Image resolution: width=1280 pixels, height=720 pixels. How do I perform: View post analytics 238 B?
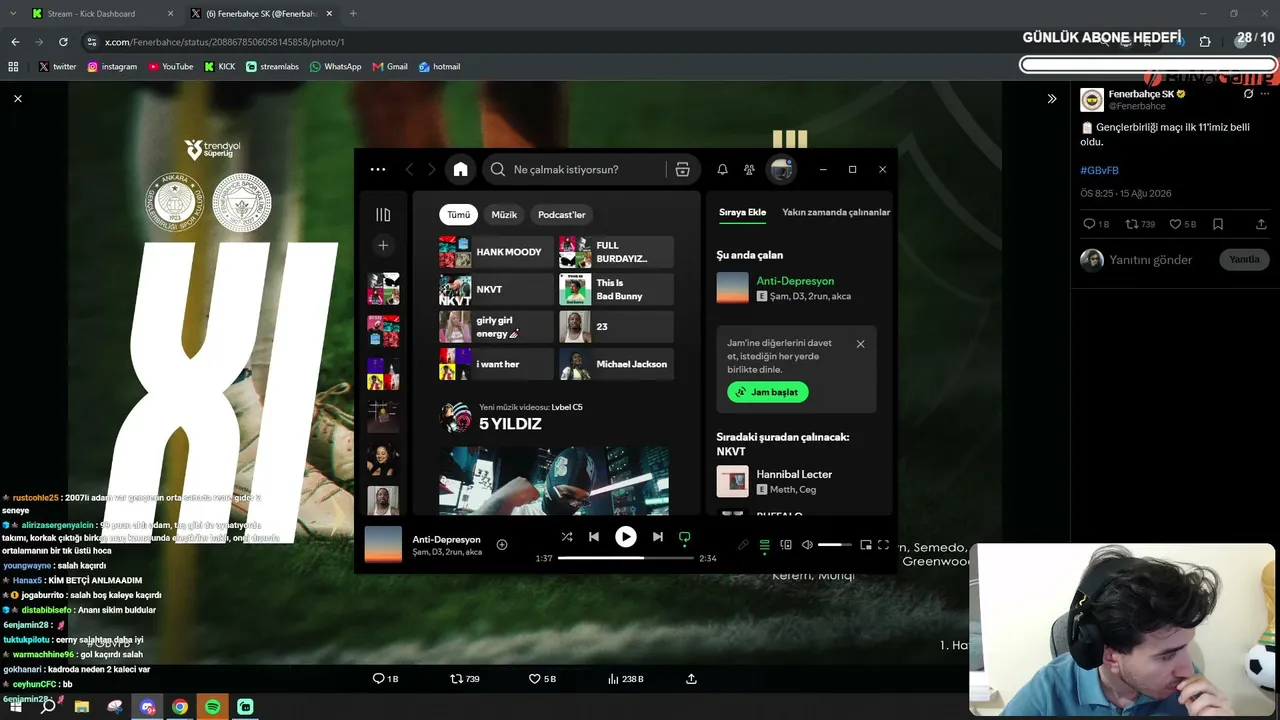[626, 679]
